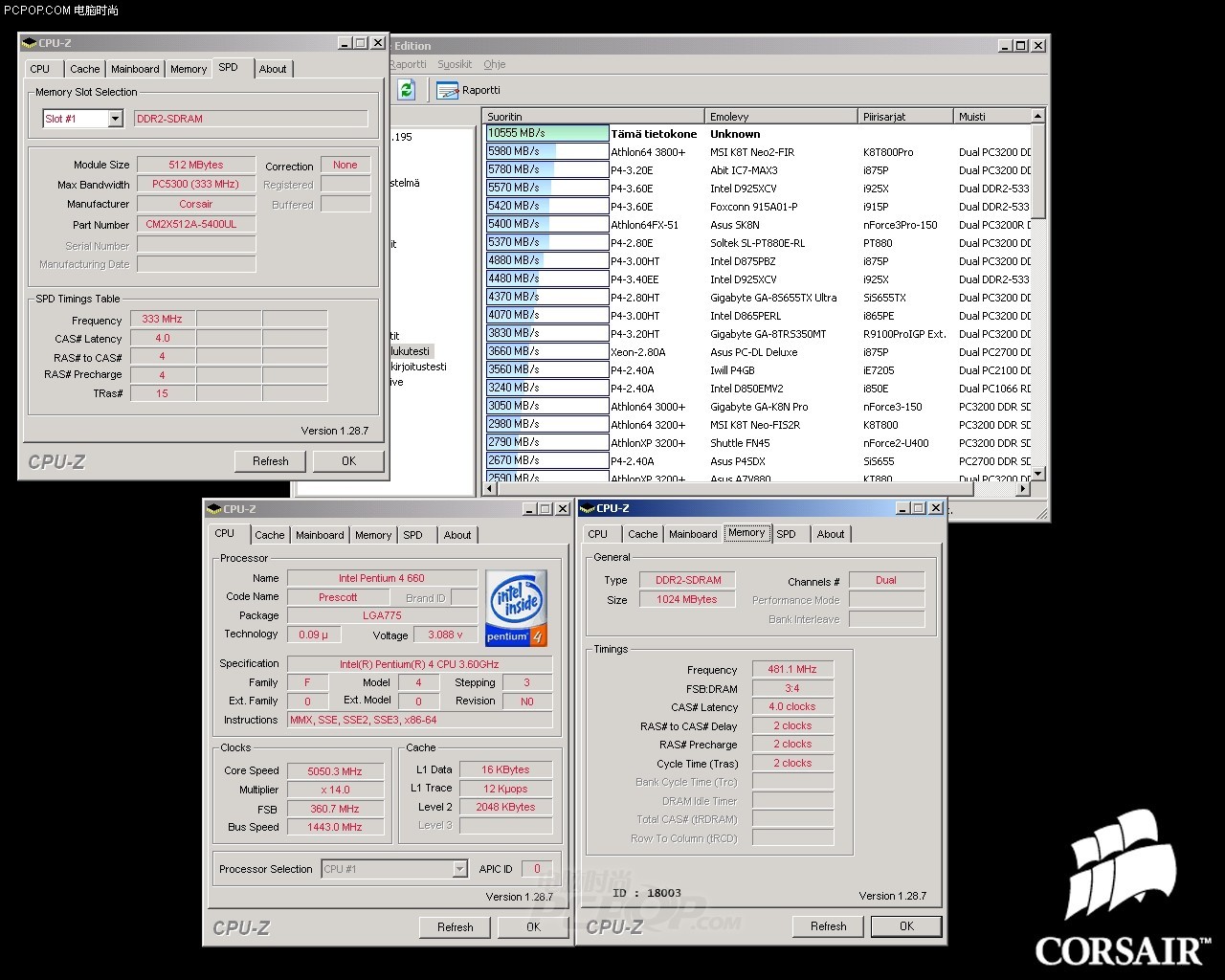The width and height of the screenshot is (1225, 980).
Task: Open the Raportti report toolbar button
Action: pyautogui.click(x=468, y=90)
